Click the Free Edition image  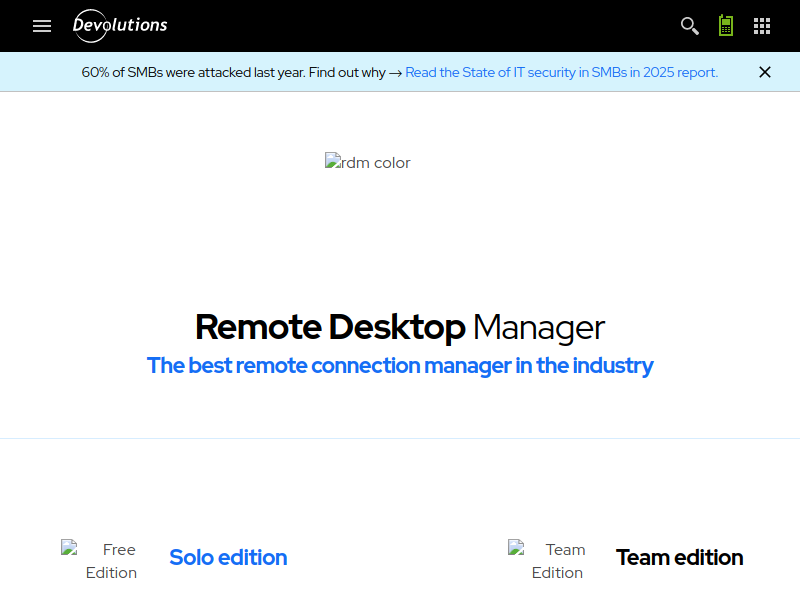(x=100, y=560)
